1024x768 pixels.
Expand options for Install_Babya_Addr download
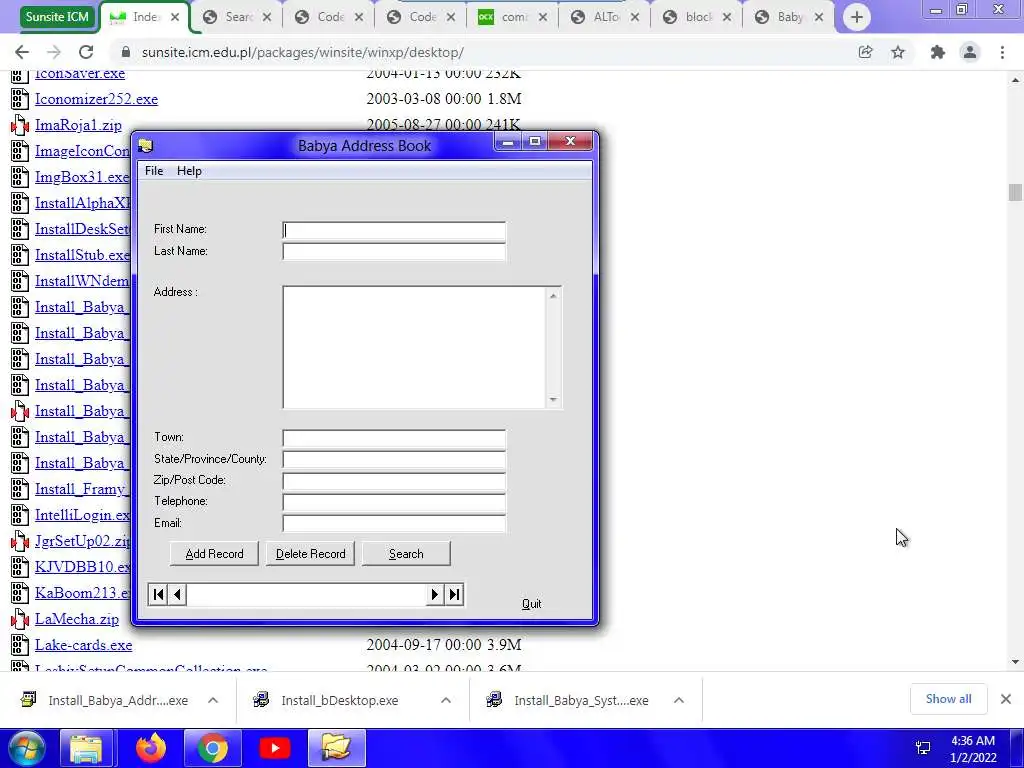[213, 700]
